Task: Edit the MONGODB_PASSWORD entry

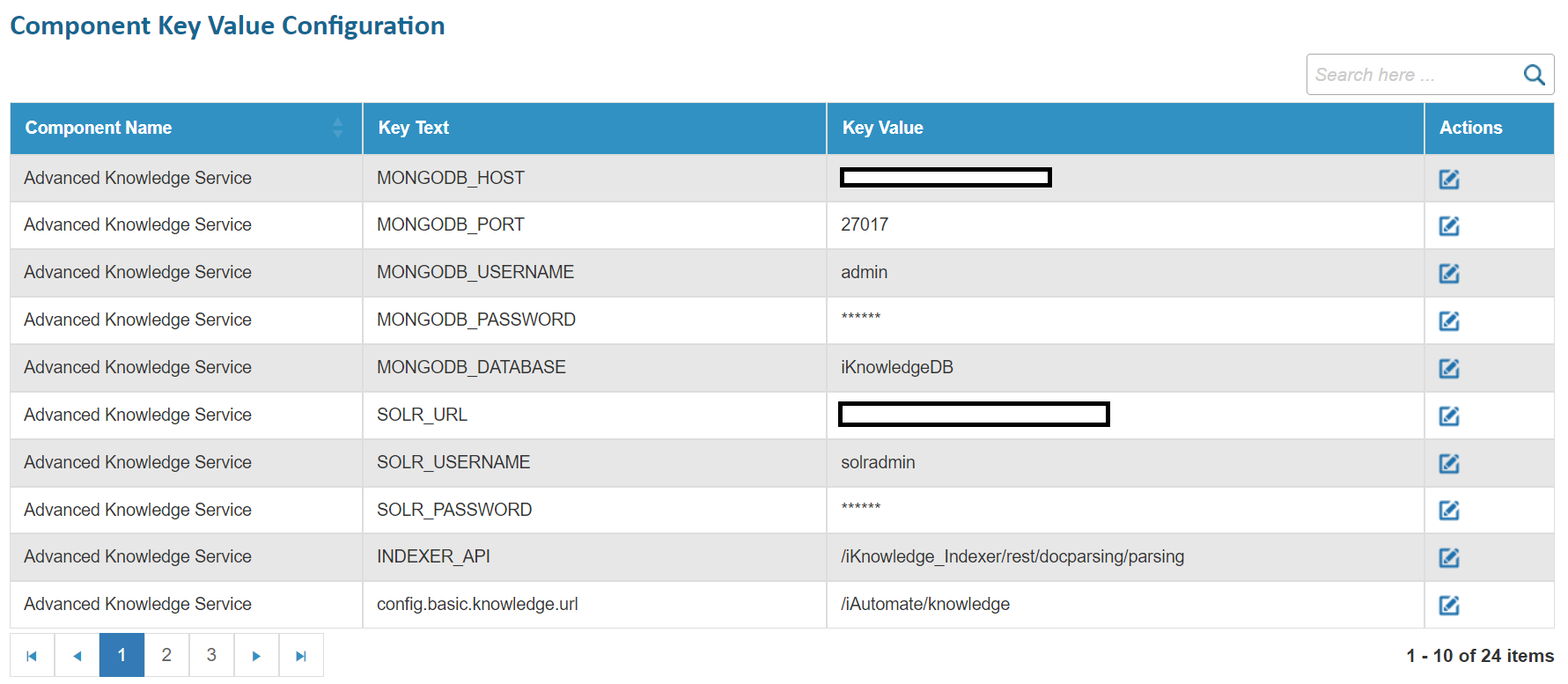Action: (1448, 321)
